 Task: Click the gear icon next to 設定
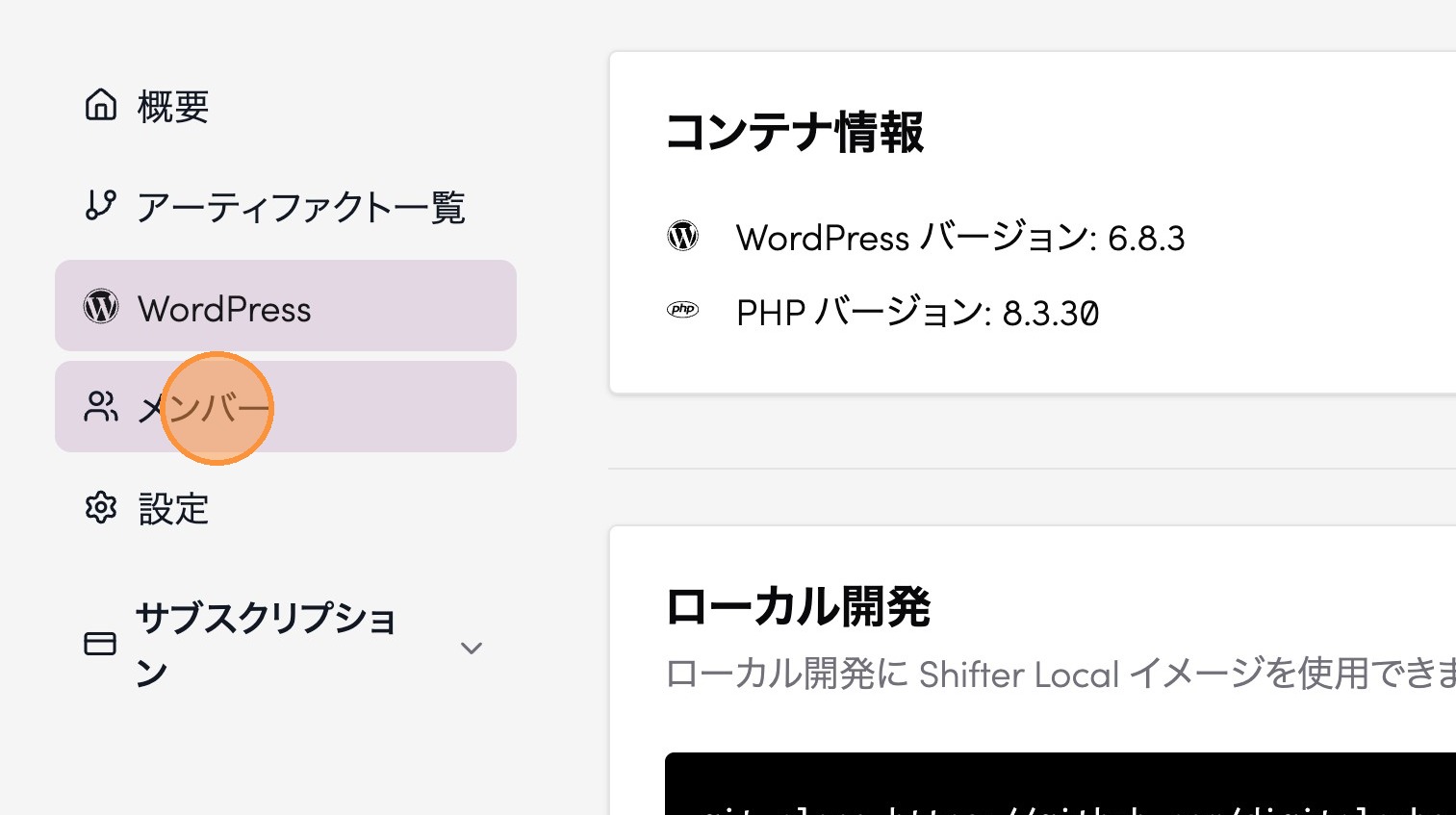coord(101,507)
